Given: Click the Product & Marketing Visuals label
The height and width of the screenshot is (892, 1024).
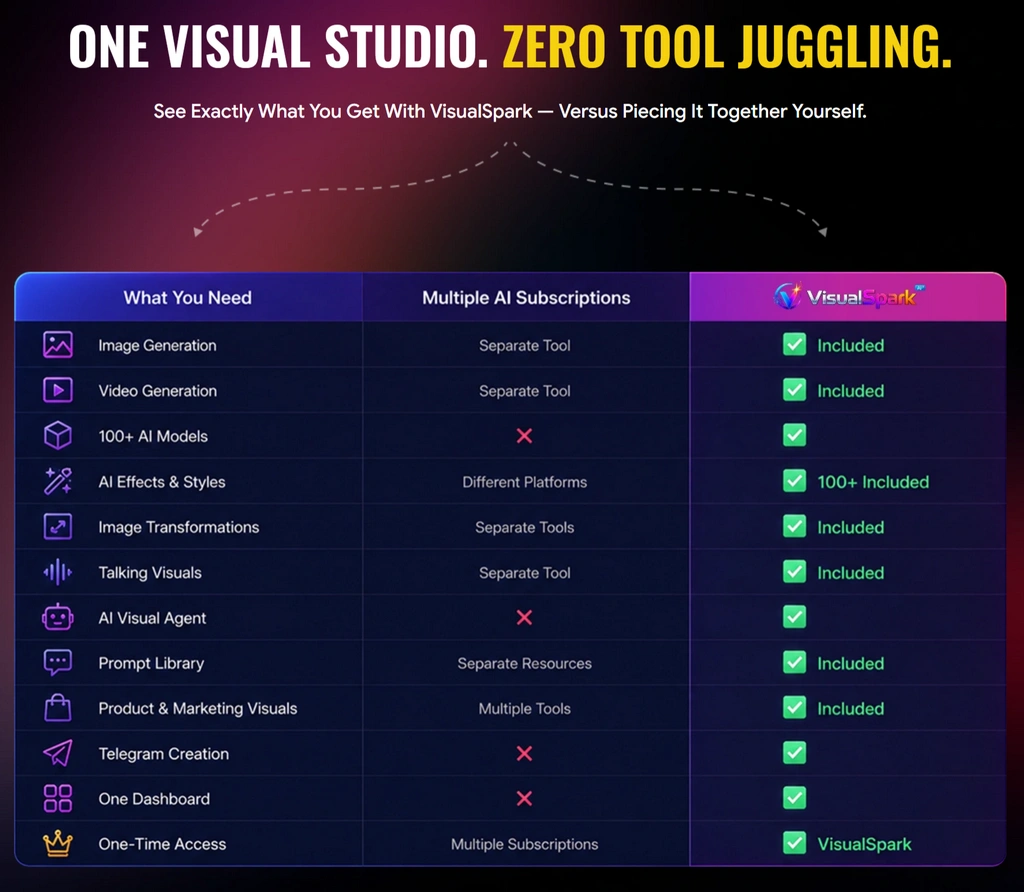Looking at the screenshot, I should (x=197, y=709).
